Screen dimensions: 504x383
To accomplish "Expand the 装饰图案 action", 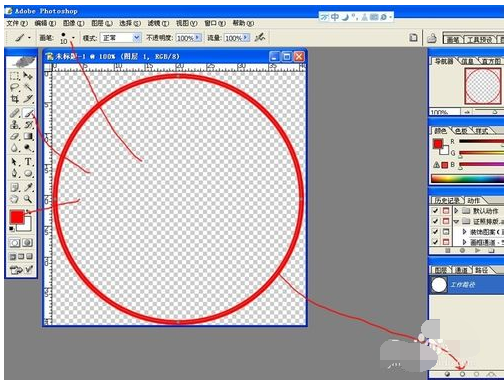I will coord(464,232).
